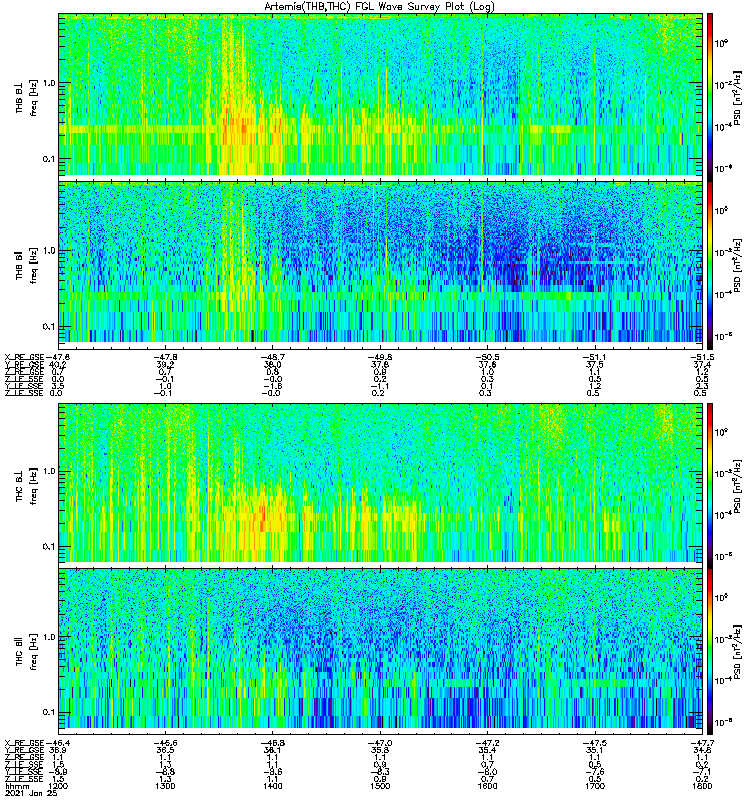
Task: Click the 1.0 frequency tick on THB B∥ panel
Action: pyautogui.click(x=49, y=251)
